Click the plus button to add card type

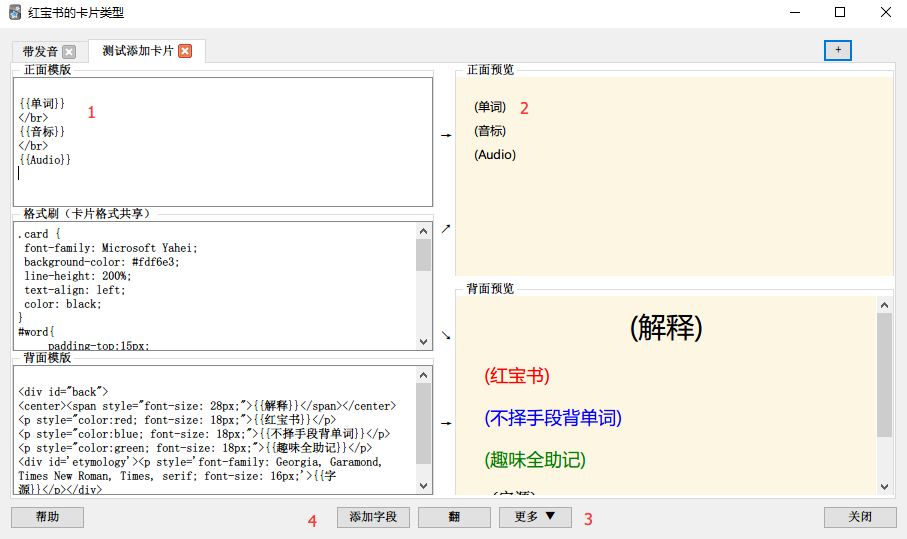coord(837,50)
